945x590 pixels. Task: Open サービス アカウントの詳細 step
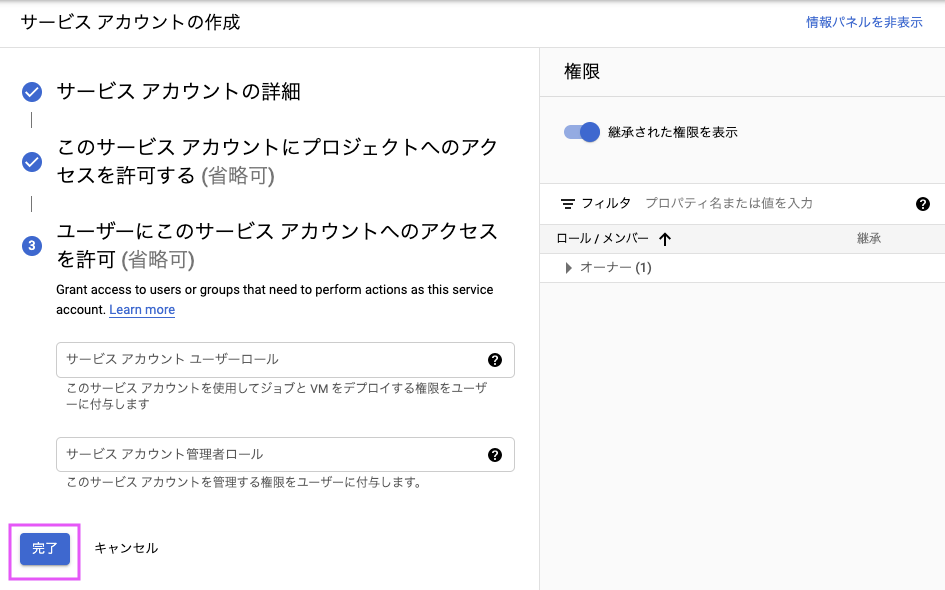[178, 92]
